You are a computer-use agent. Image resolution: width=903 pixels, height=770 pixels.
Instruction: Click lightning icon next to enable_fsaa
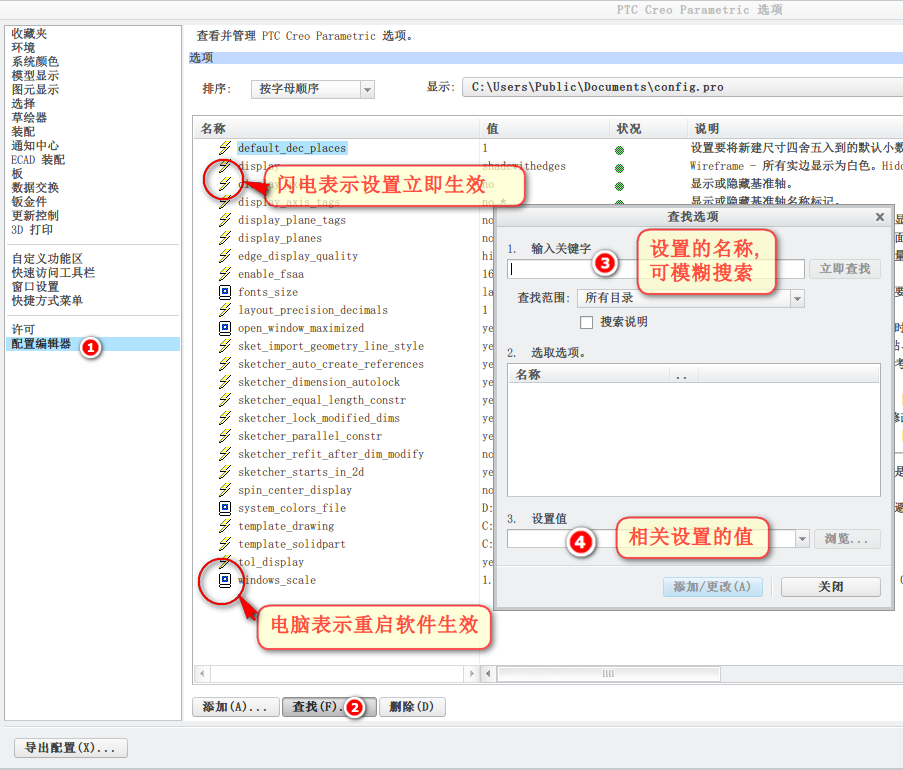pos(225,274)
